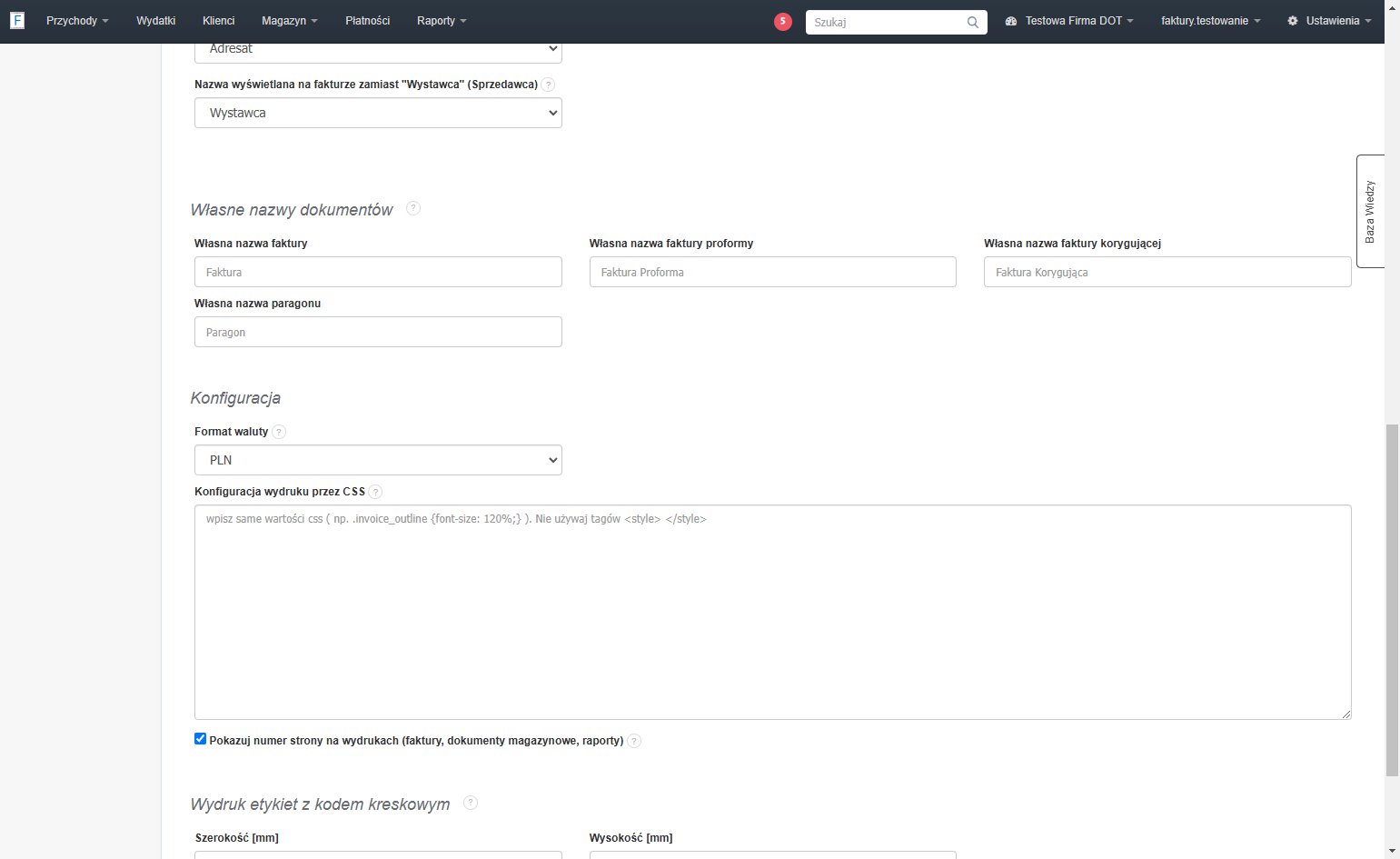Screen dimensions: 1400x859
Task: Go to Płatności in the navbar
Action: click(368, 21)
